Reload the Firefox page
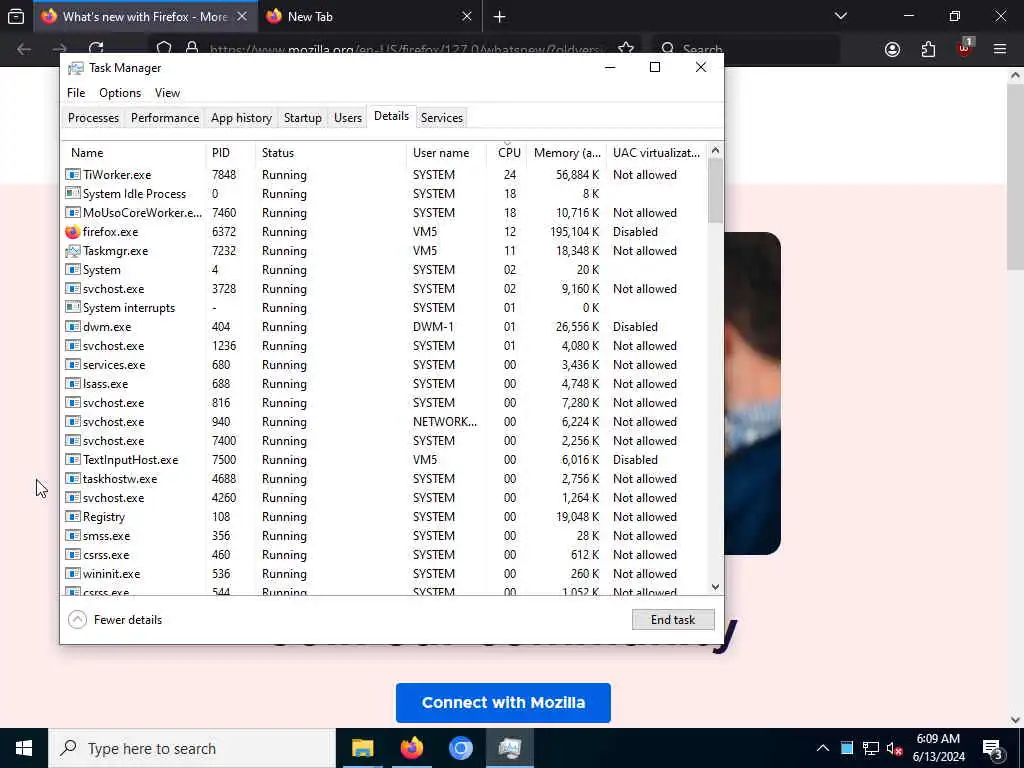 click(x=96, y=48)
